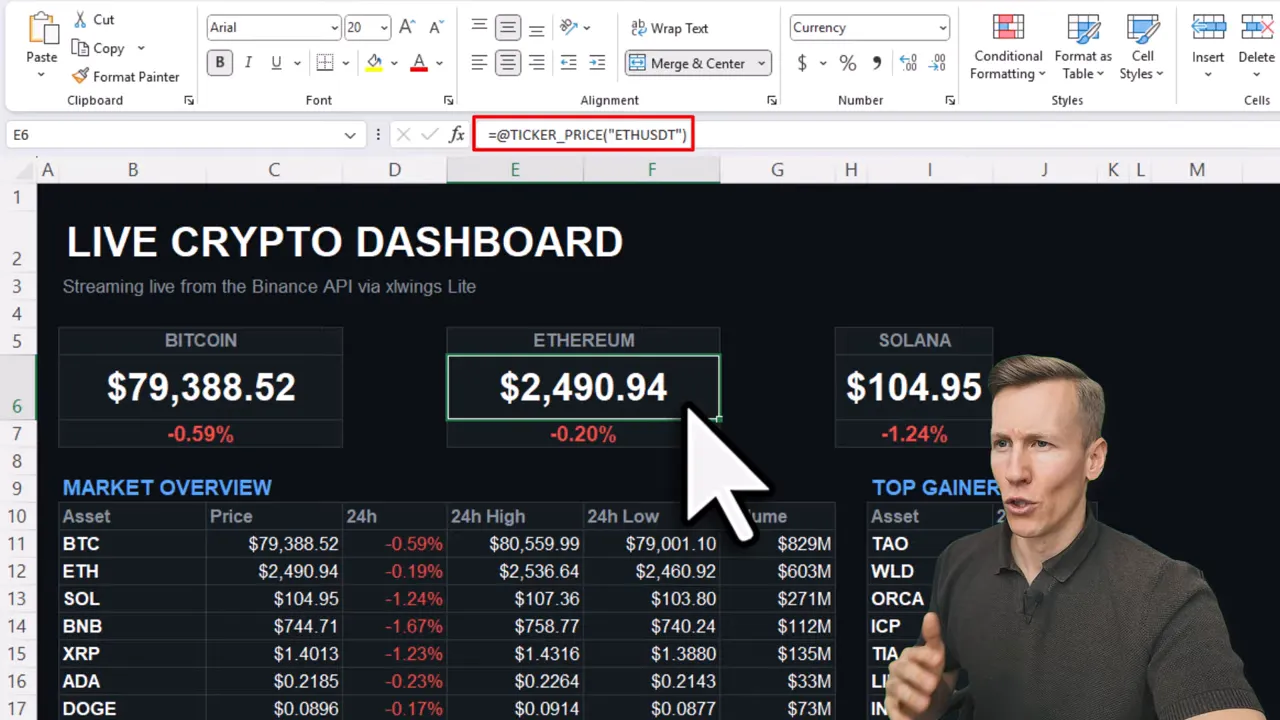Click Increase Decimal icon
Image resolution: width=1280 pixels, height=720 pixels.
(908, 63)
